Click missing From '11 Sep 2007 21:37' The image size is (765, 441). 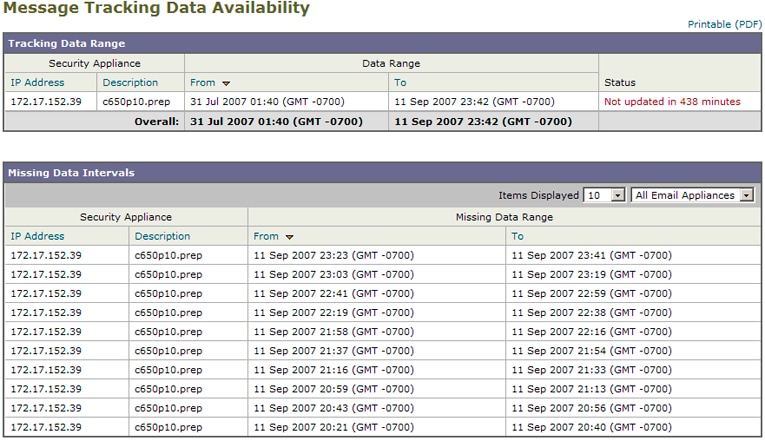(x=334, y=350)
